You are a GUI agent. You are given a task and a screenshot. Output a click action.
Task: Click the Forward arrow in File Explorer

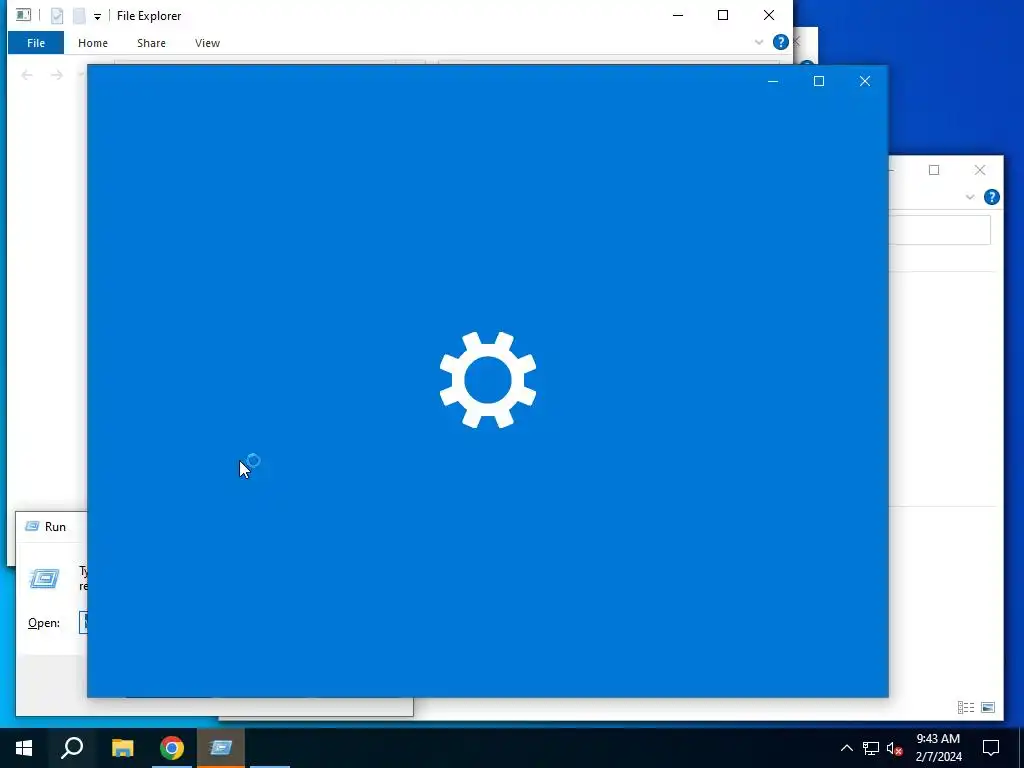[57, 75]
